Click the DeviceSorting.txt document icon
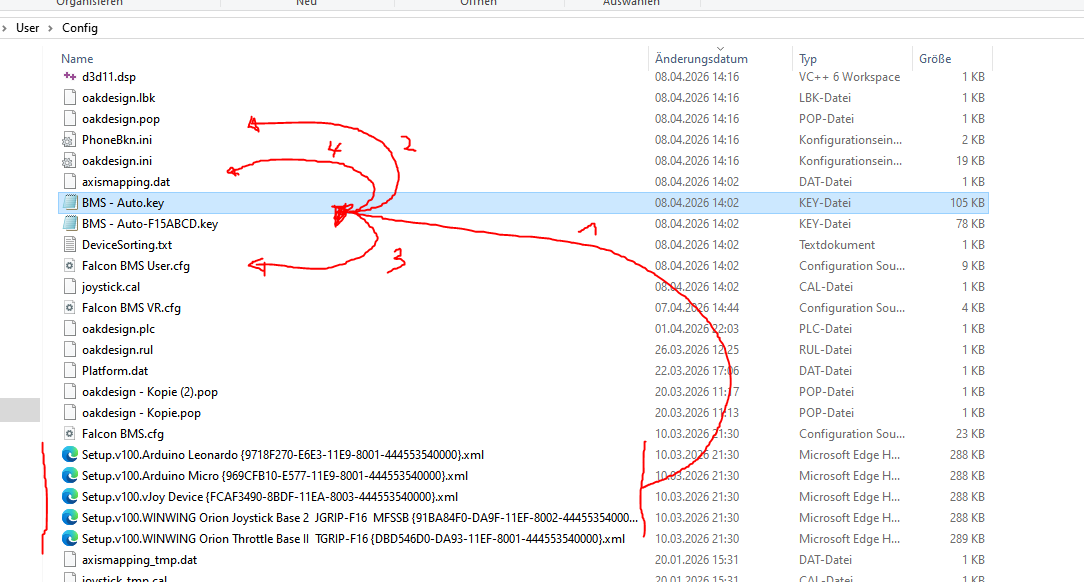 coord(69,245)
